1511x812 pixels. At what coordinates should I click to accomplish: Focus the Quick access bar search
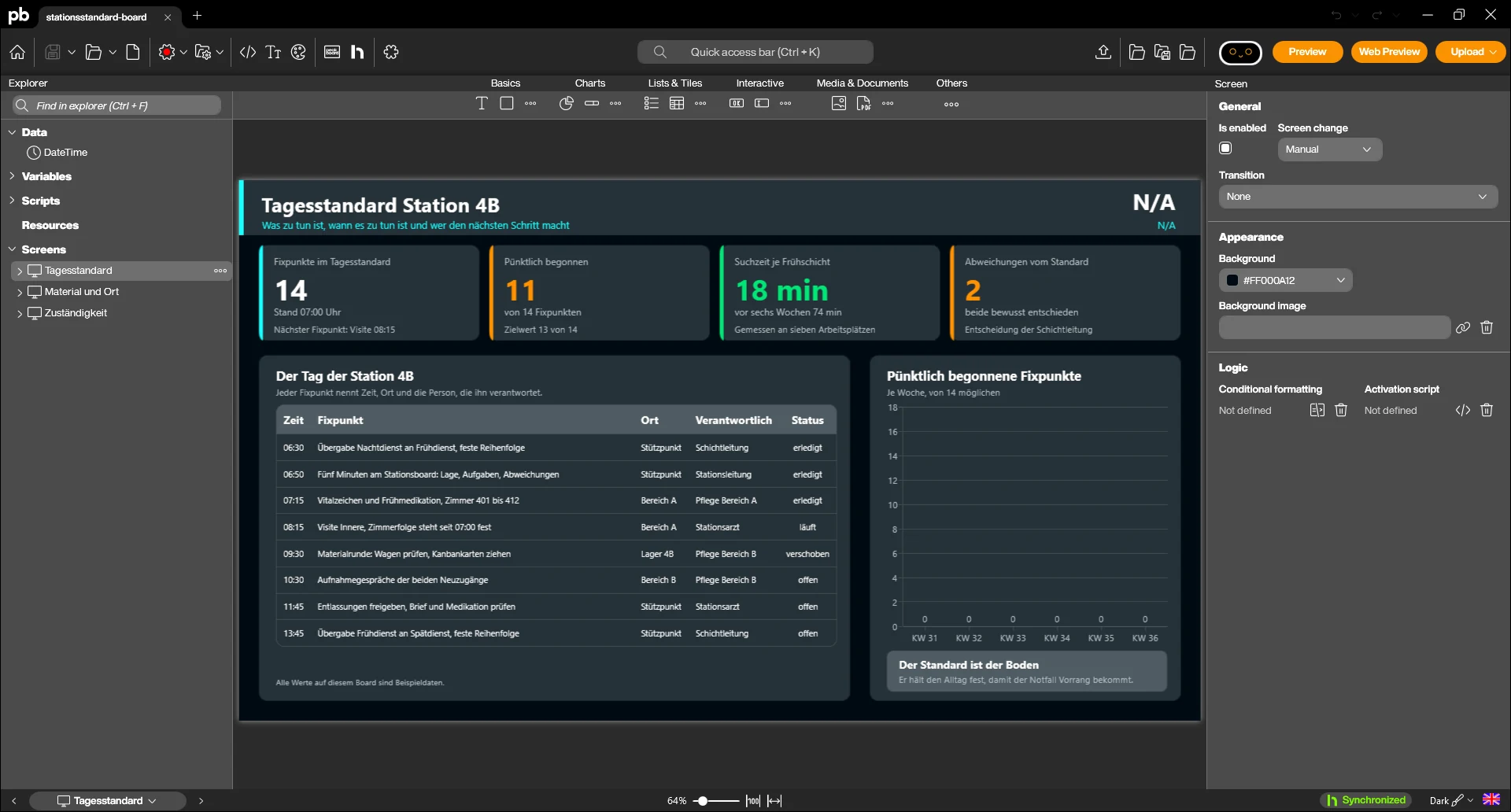(755, 52)
